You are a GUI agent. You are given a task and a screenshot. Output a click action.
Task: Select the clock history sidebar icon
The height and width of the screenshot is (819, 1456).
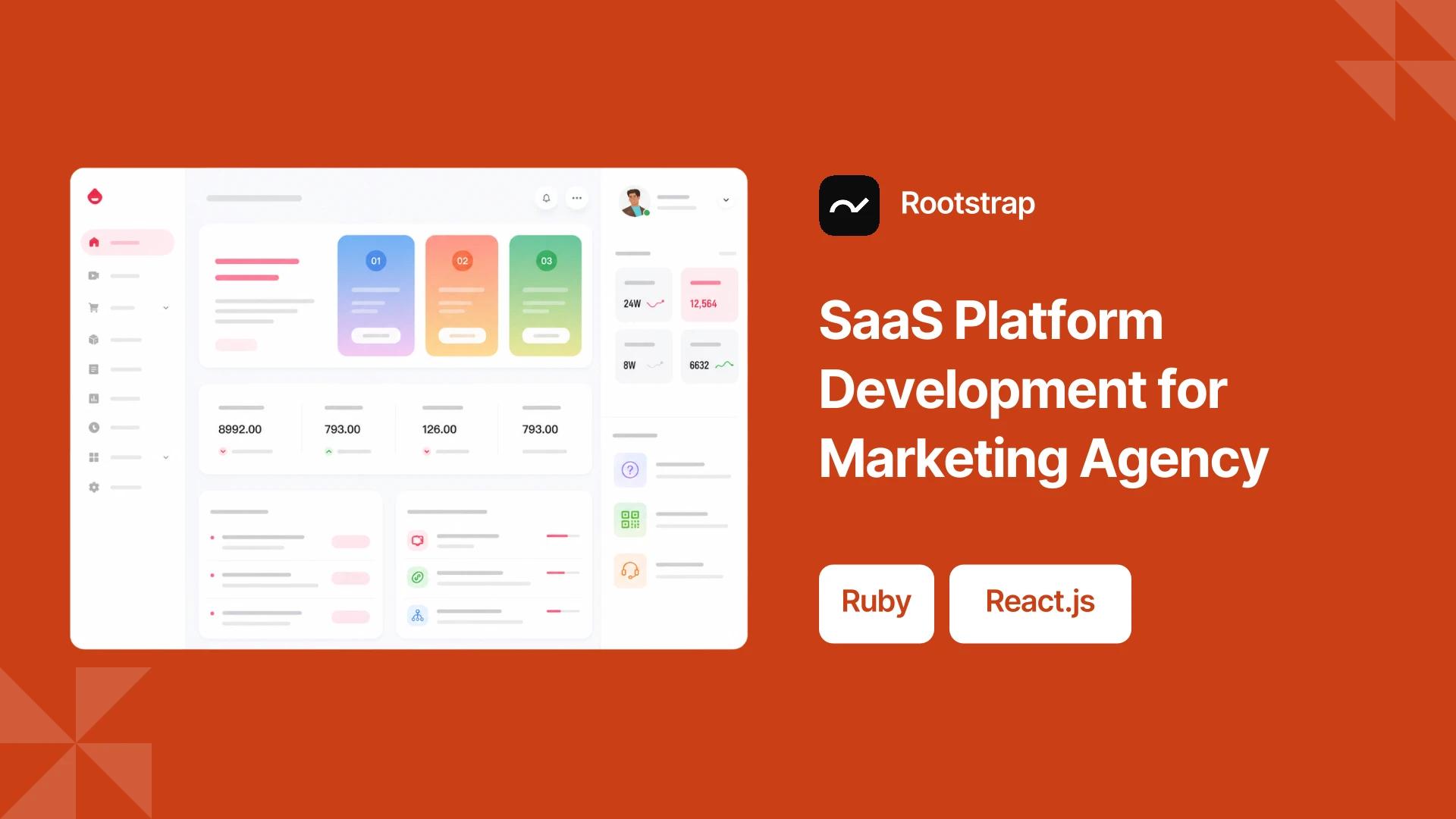coord(94,428)
